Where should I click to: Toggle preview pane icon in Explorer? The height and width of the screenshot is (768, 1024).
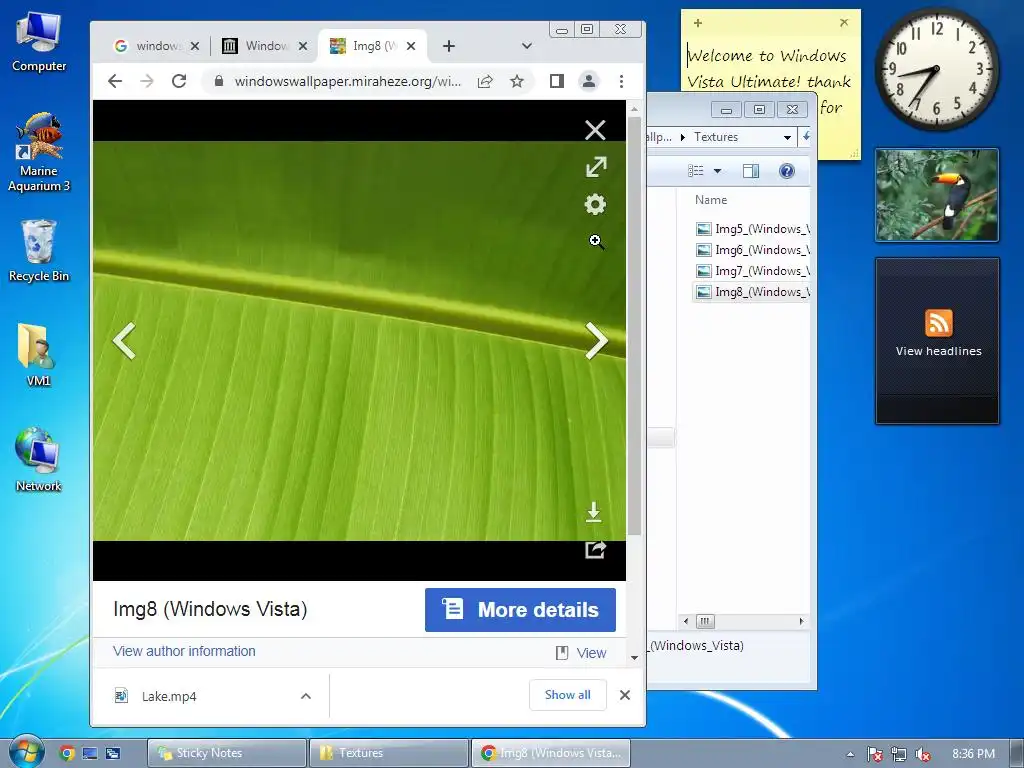click(751, 171)
